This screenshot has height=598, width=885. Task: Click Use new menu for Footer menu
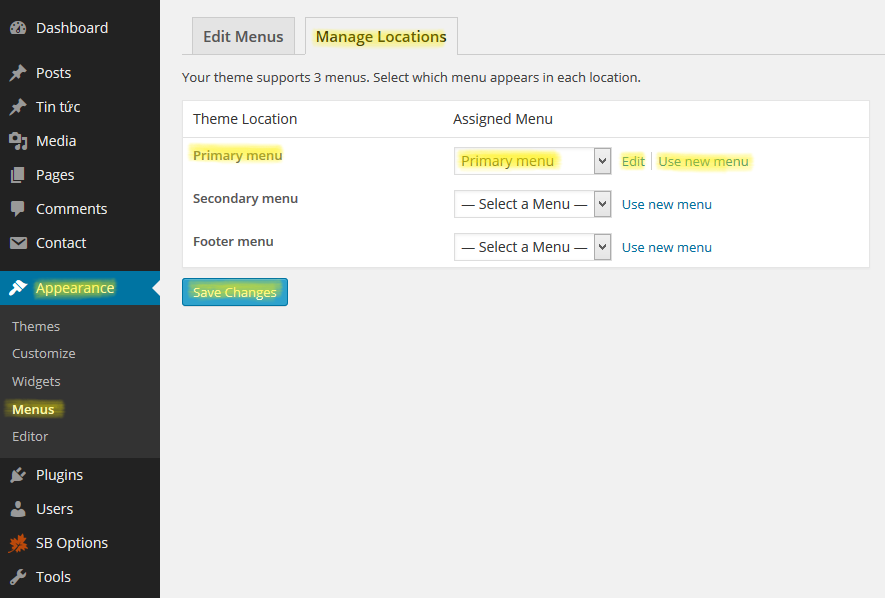667,247
